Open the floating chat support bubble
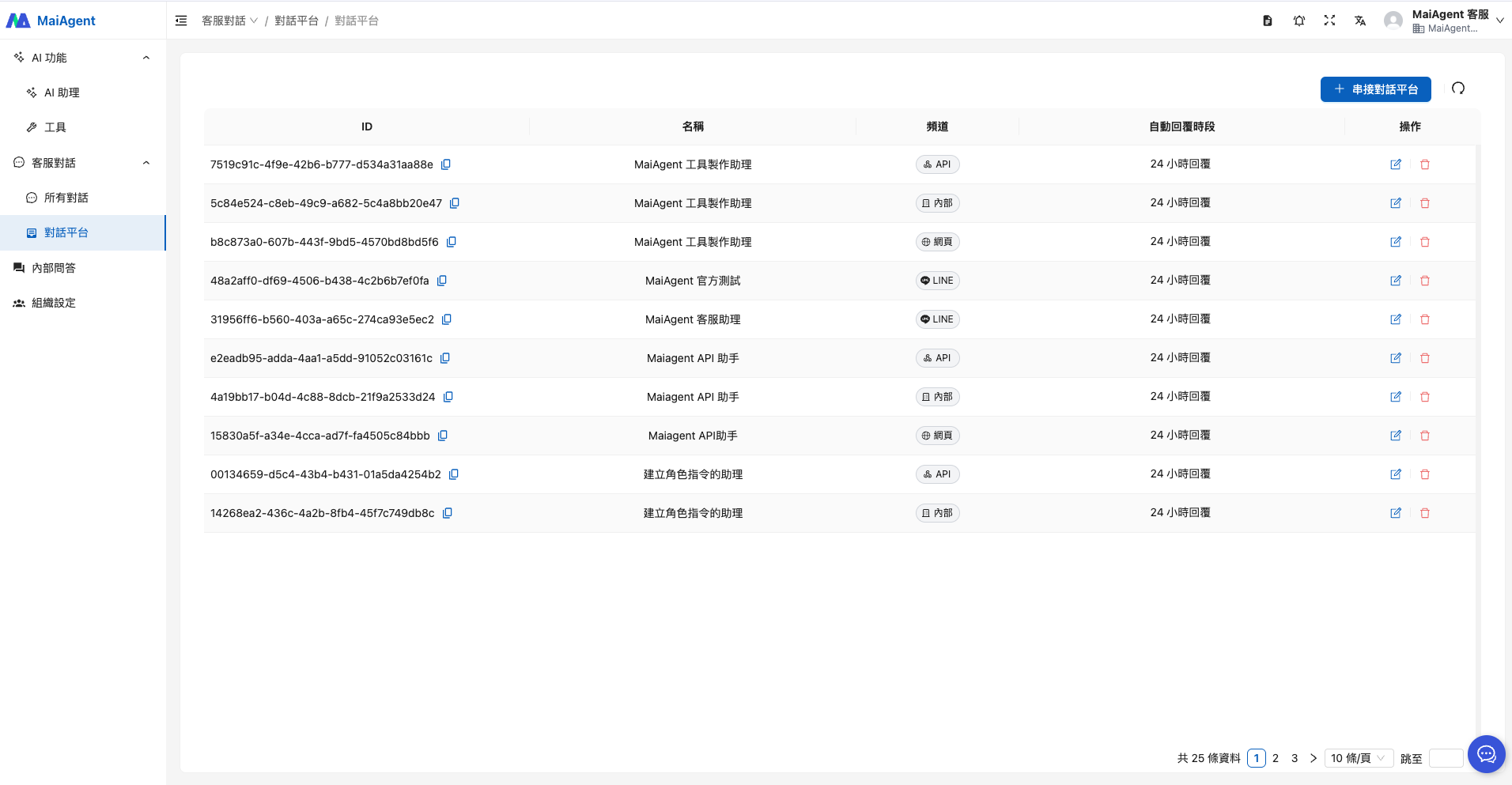 point(1486,754)
